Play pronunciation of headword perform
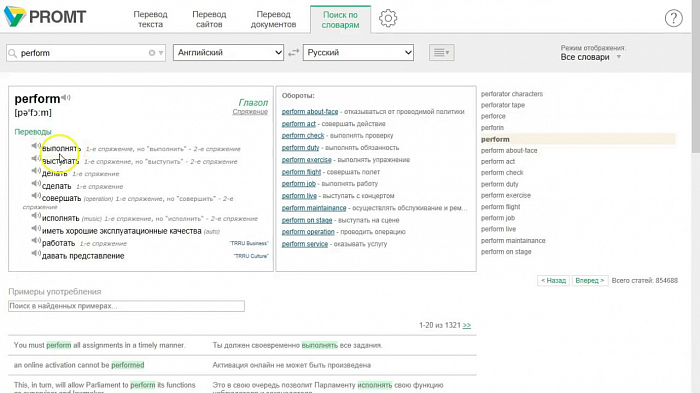 66,97
